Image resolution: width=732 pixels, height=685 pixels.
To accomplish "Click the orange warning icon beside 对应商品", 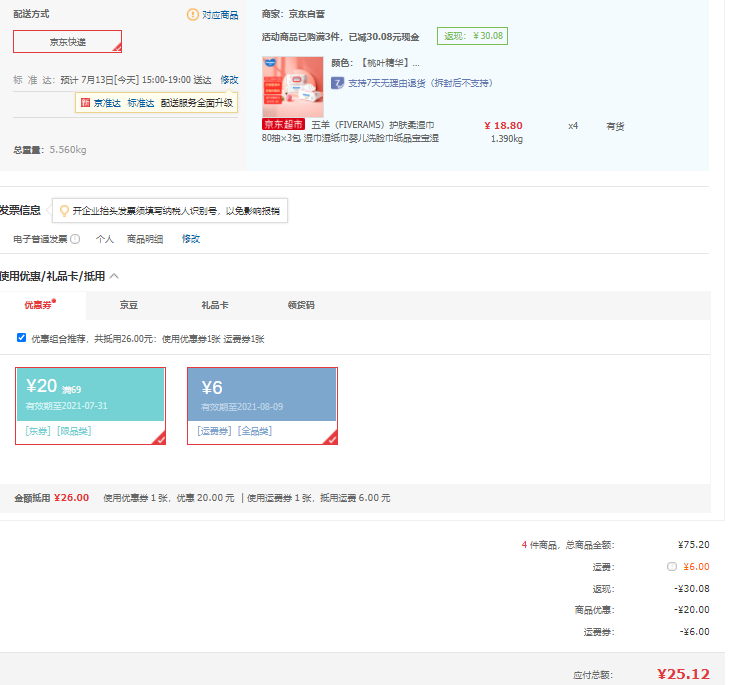I will pyautogui.click(x=192, y=14).
